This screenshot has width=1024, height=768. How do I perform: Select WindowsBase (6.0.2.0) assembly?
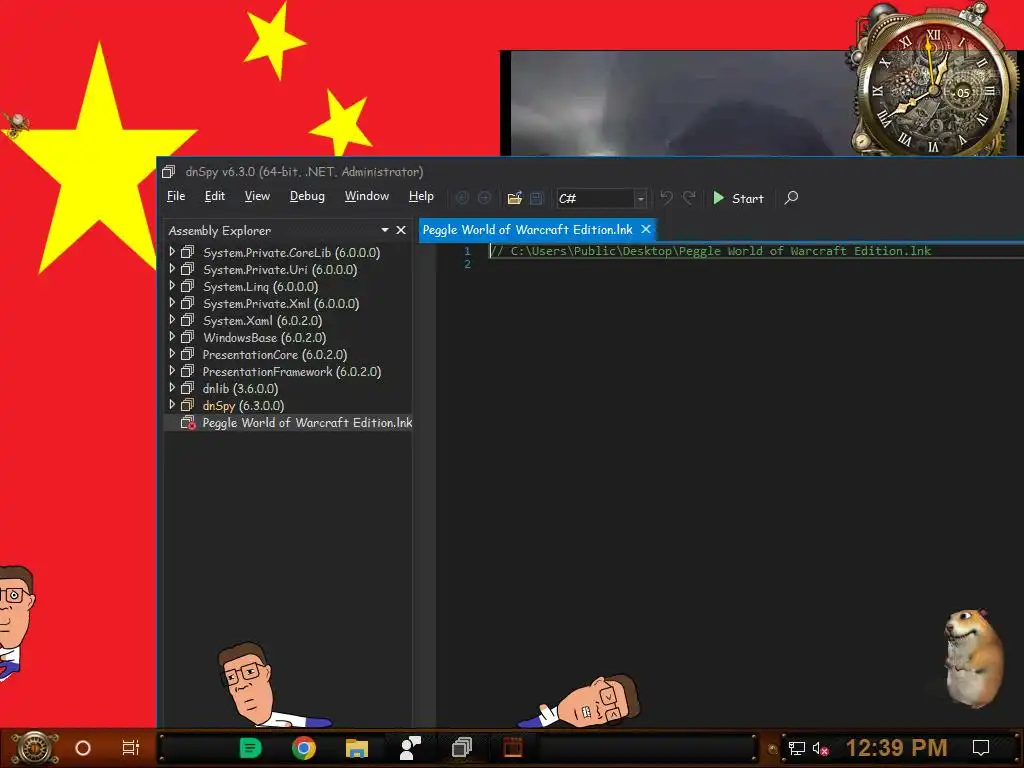point(264,338)
